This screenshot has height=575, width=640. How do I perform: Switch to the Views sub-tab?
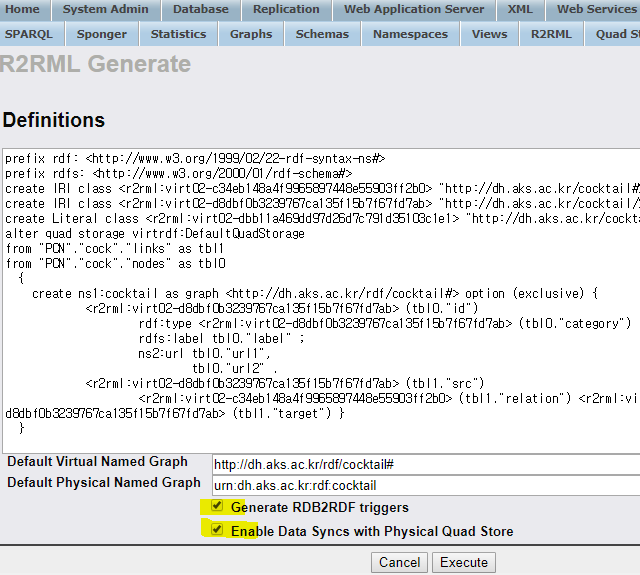pos(489,34)
